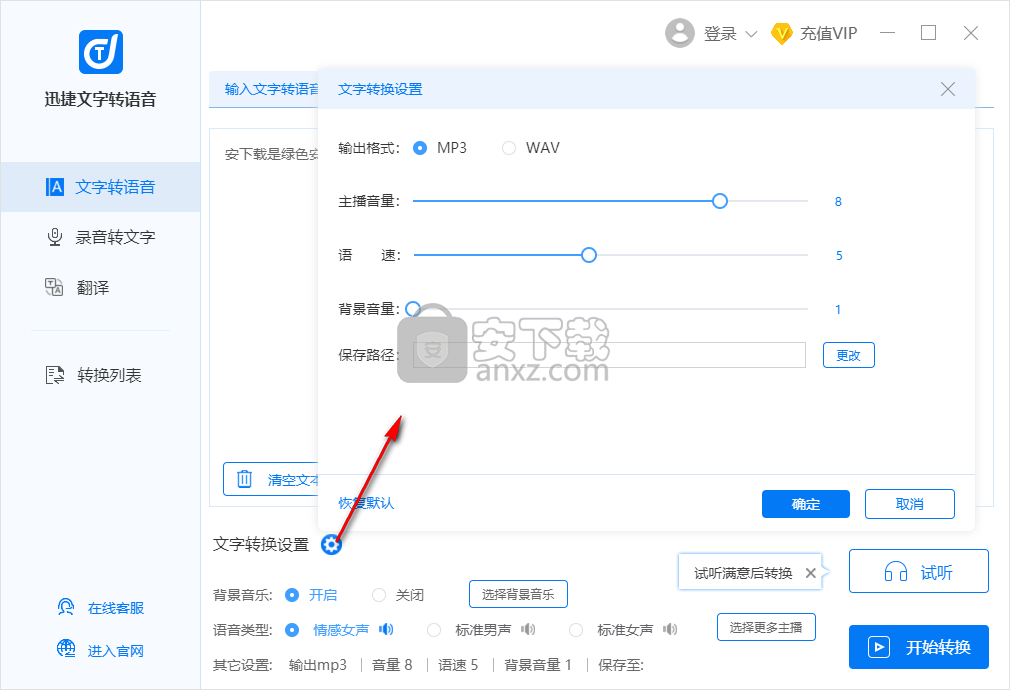This screenshot has width=1010, height=690.
Task: Open the 登录 dropdown
Action: (x=730, y=34)
